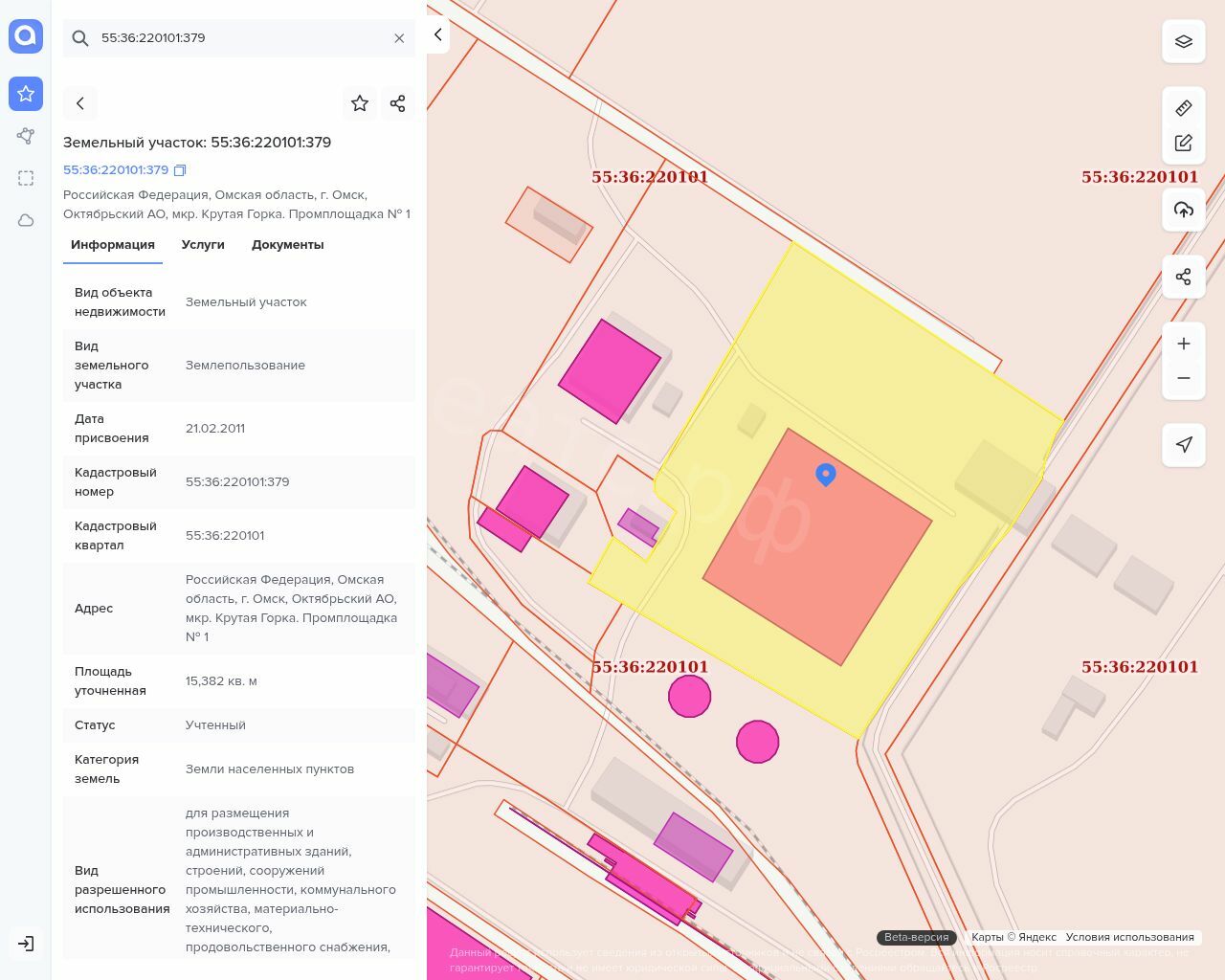Open Условия использования link
This screenshot has height=980, width=1225.
tap(1129, 937)
